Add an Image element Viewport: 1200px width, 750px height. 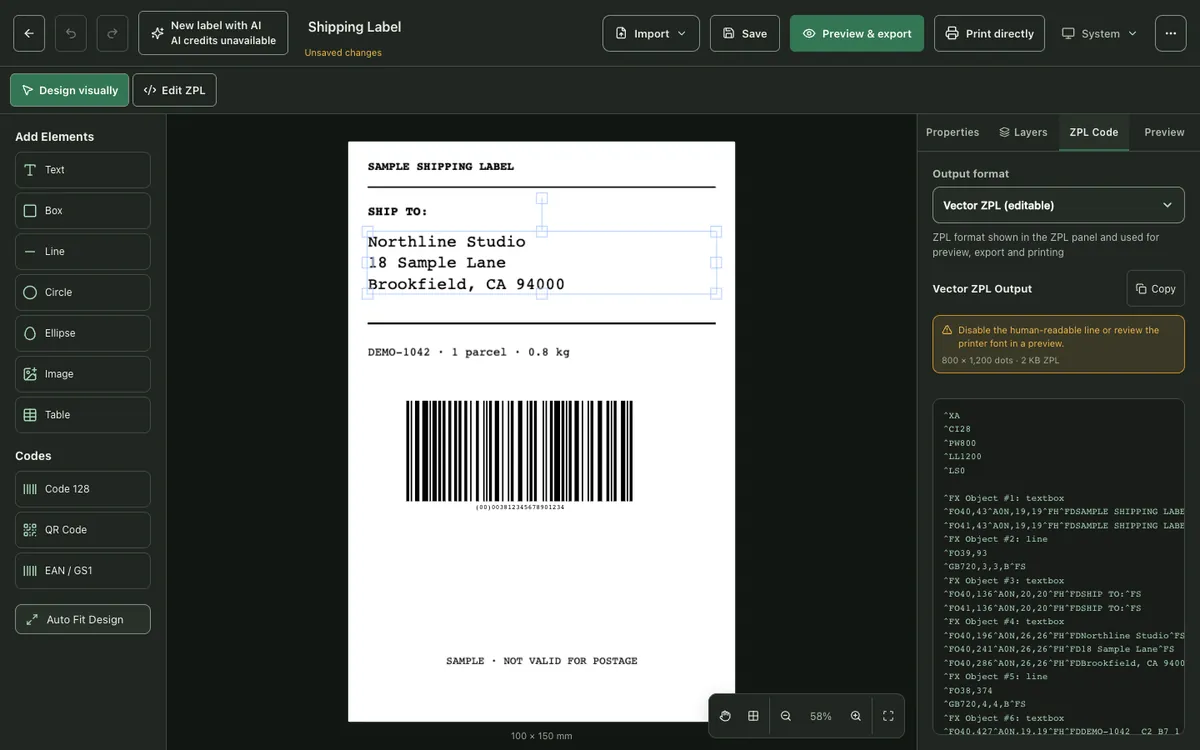[83, 374]
